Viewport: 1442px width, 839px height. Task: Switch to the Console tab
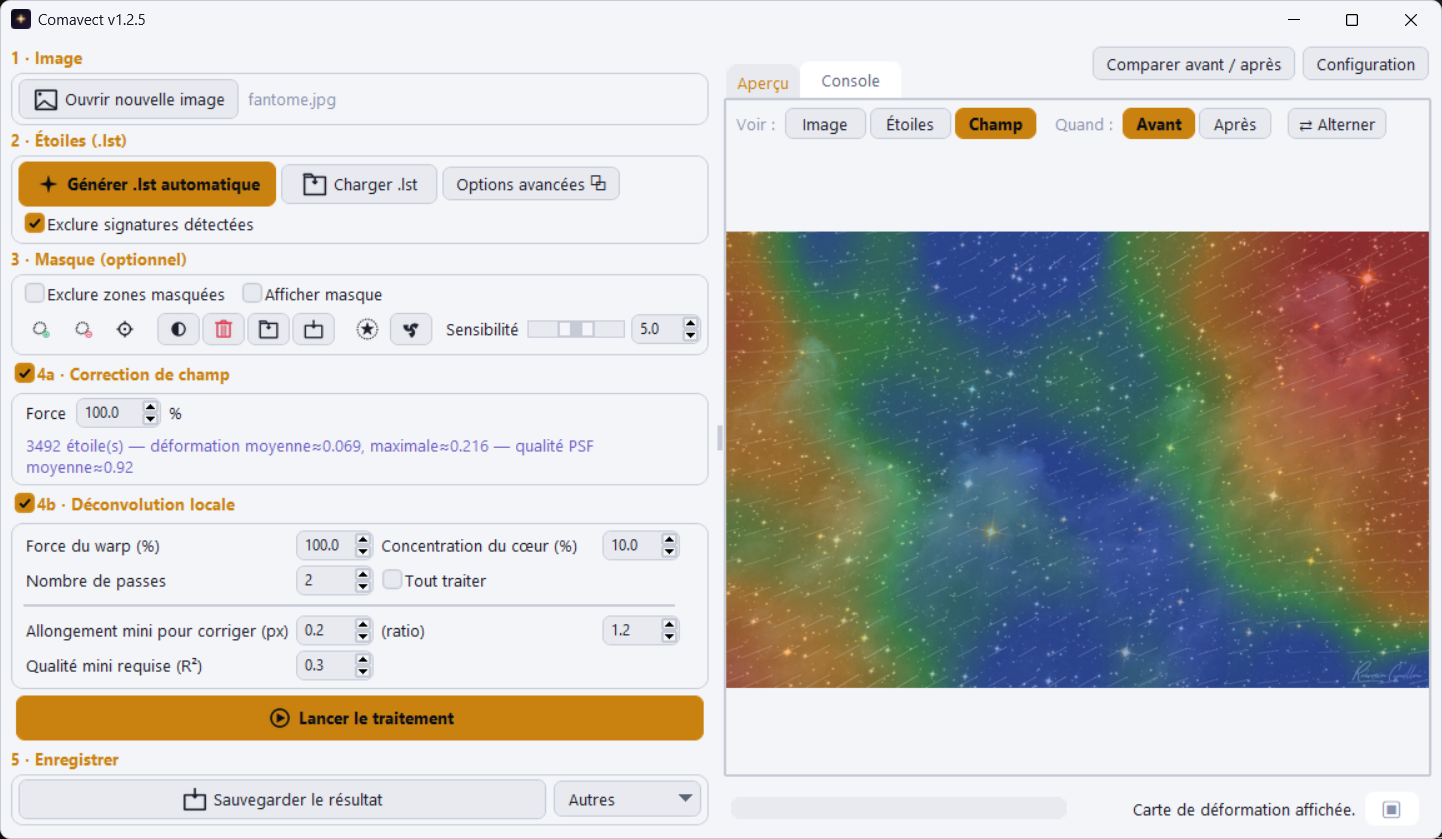click(851, 81)
